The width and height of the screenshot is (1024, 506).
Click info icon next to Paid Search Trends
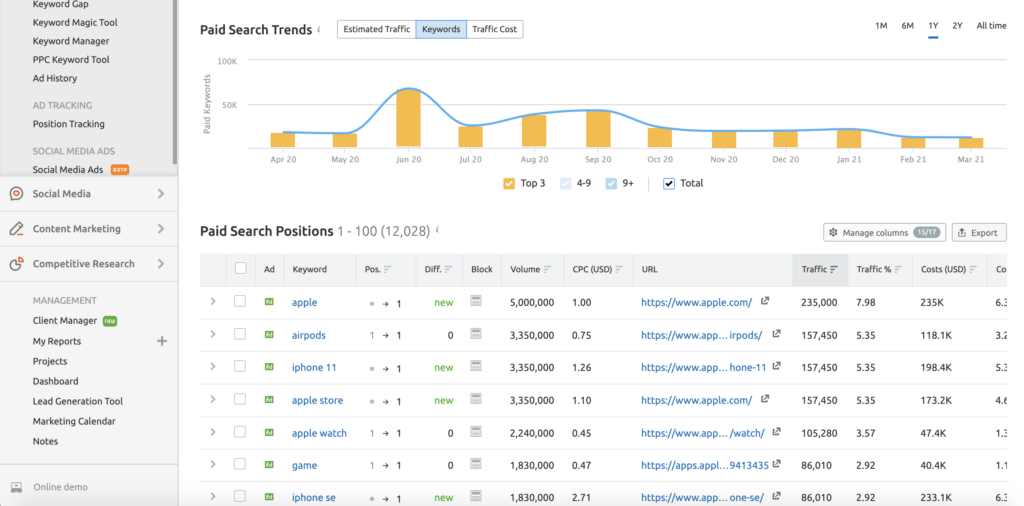coord(319,30)
